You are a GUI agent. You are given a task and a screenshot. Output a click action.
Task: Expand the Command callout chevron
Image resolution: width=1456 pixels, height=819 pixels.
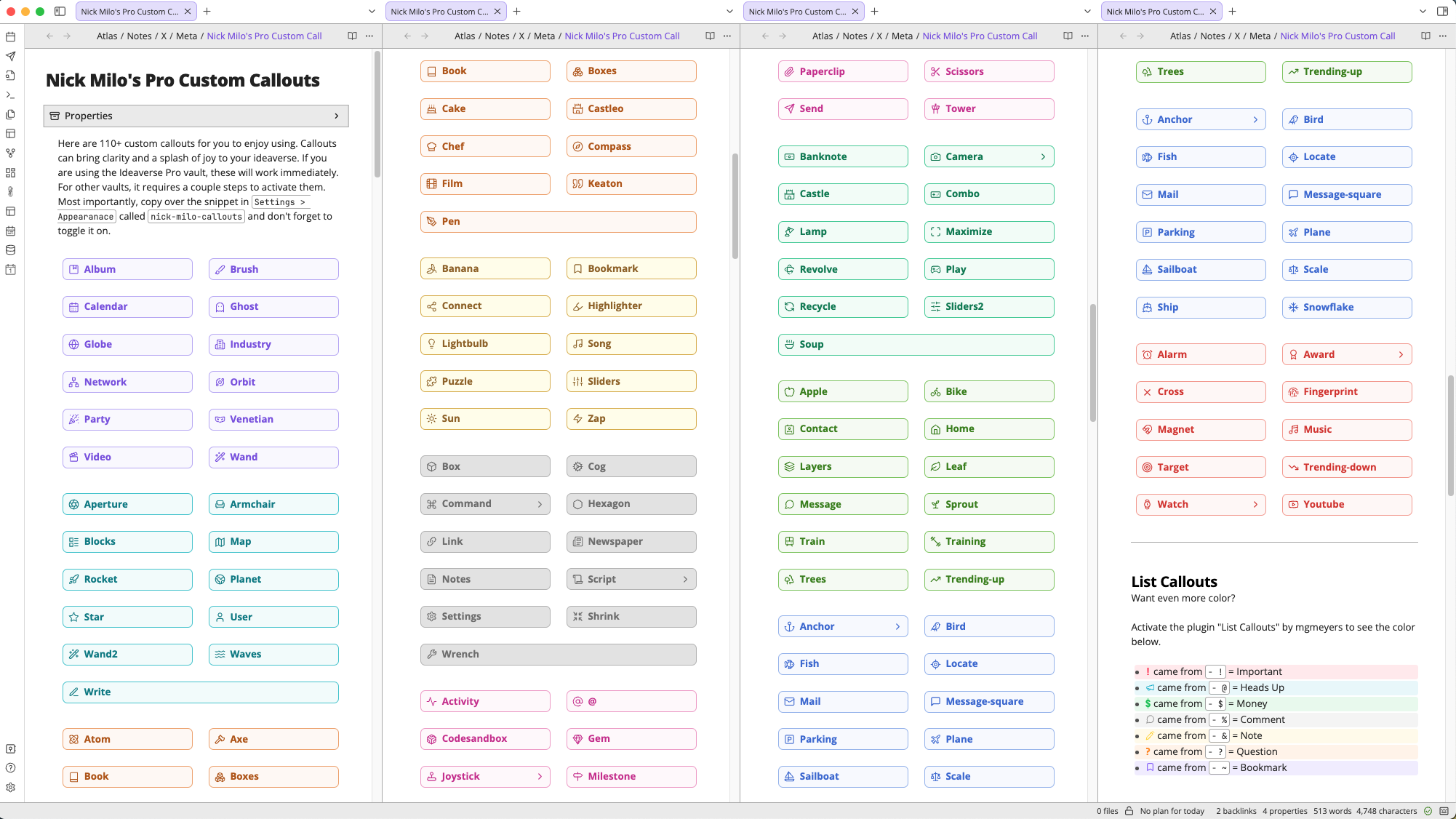pos(540,504)
